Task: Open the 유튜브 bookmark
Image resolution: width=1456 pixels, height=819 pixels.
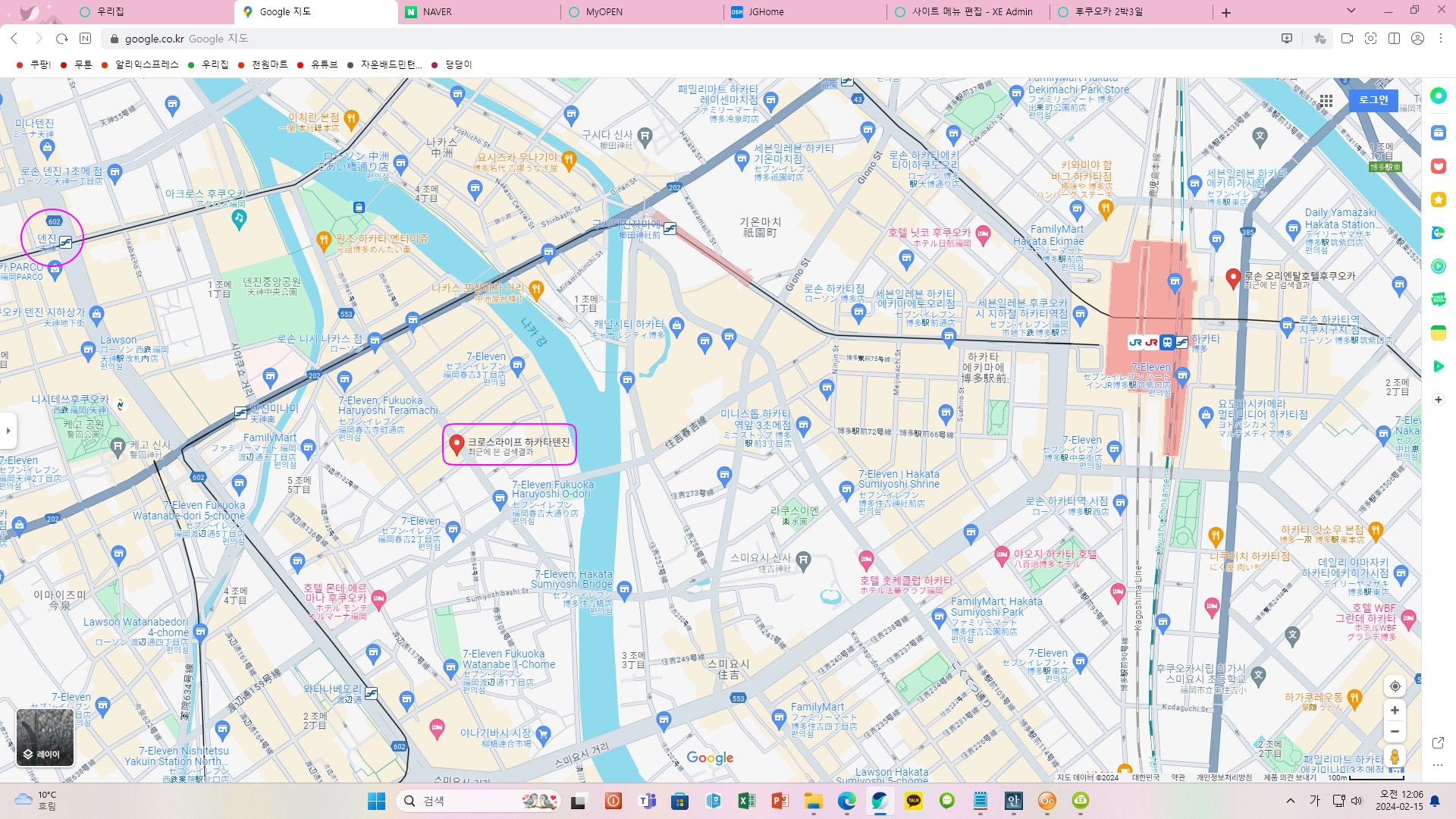Action: point(317,65)
